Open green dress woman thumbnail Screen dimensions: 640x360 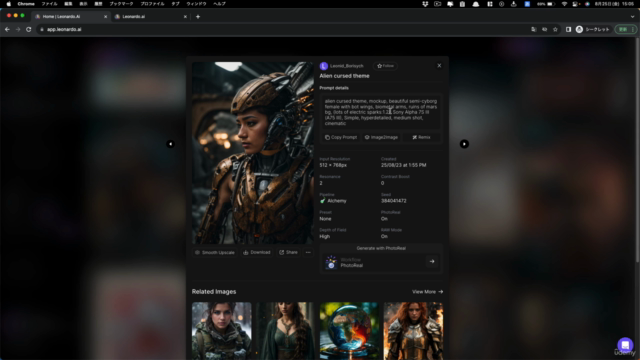click(x=285, y=331)
